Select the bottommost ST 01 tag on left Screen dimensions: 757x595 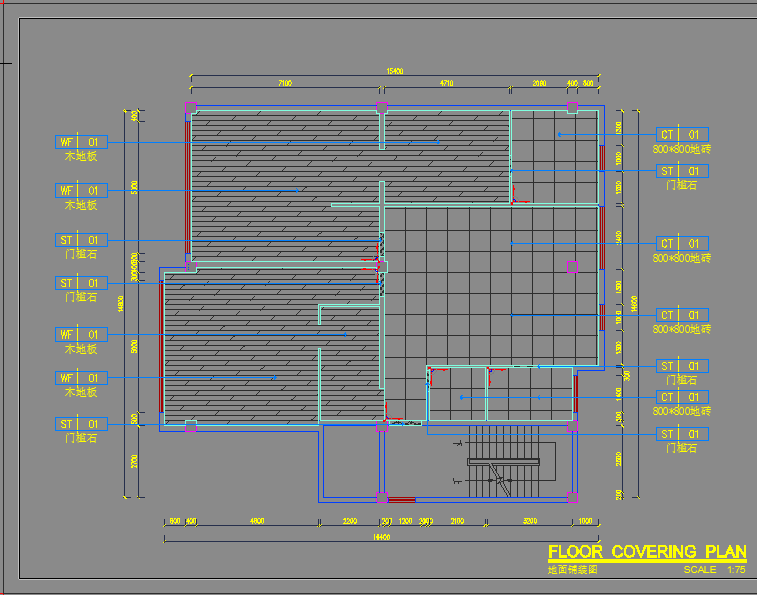[x=81, y=424]
